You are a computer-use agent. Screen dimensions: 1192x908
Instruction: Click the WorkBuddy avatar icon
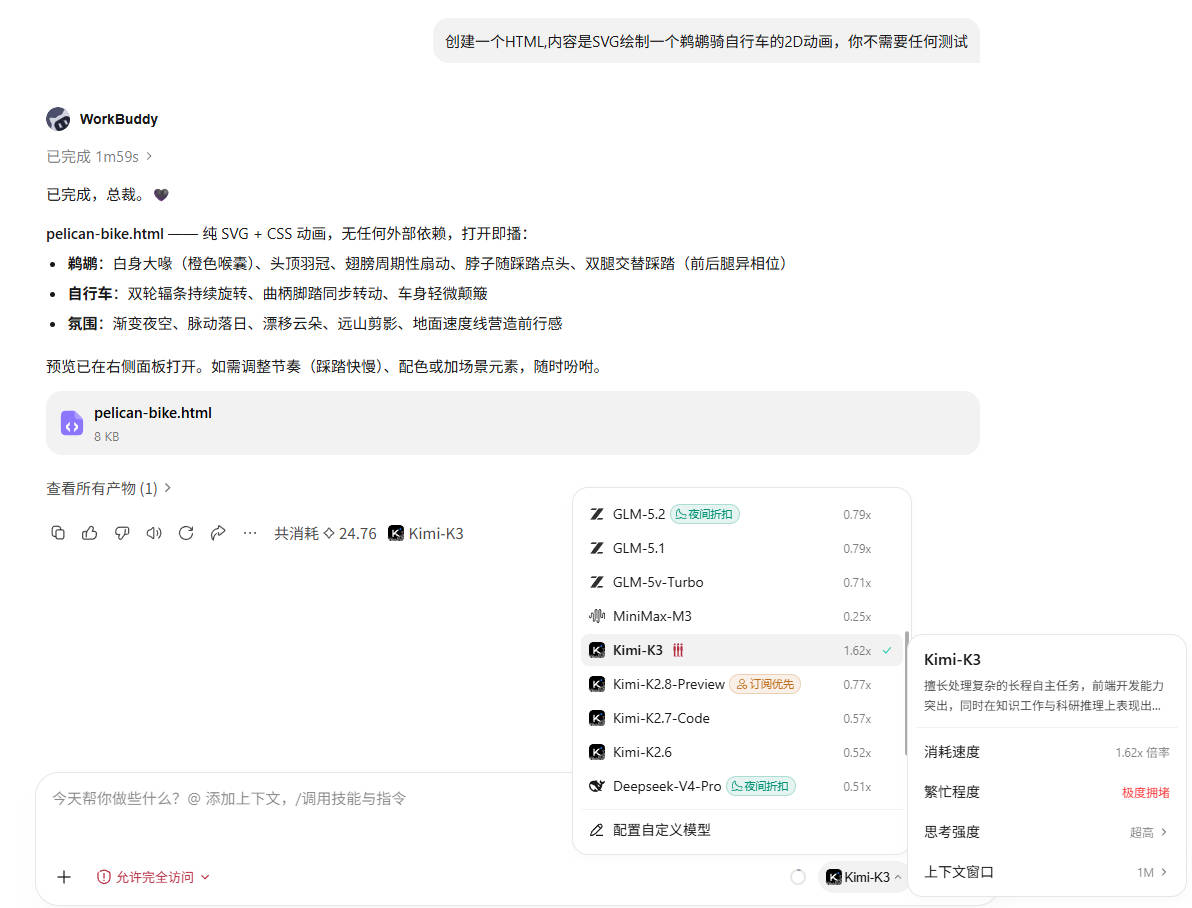click(59, 119)
